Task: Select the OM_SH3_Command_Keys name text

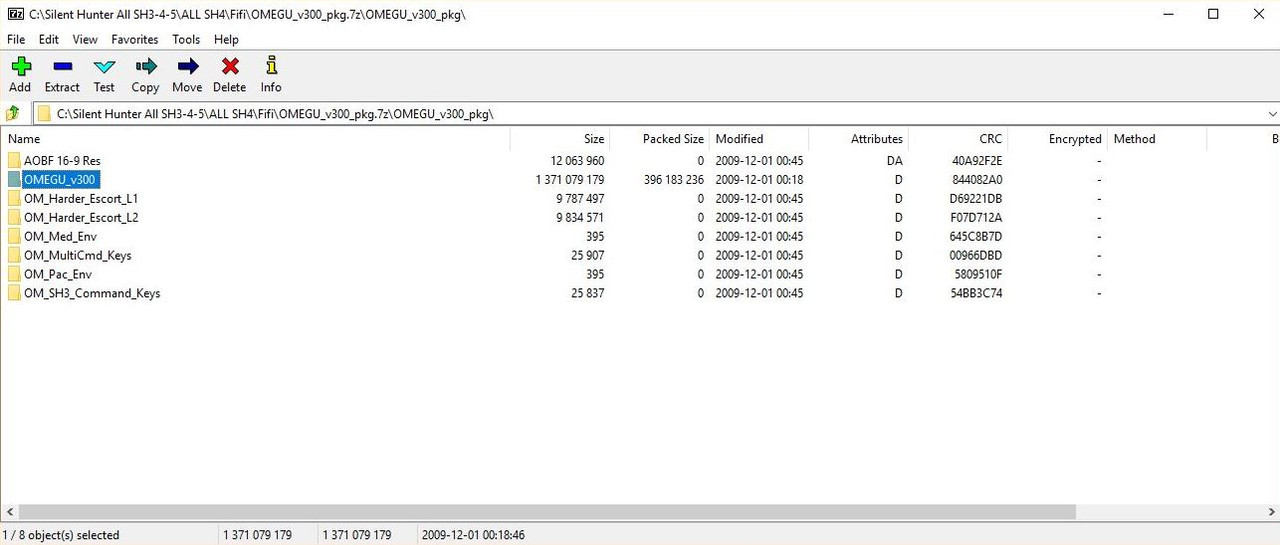Action: 92,294
